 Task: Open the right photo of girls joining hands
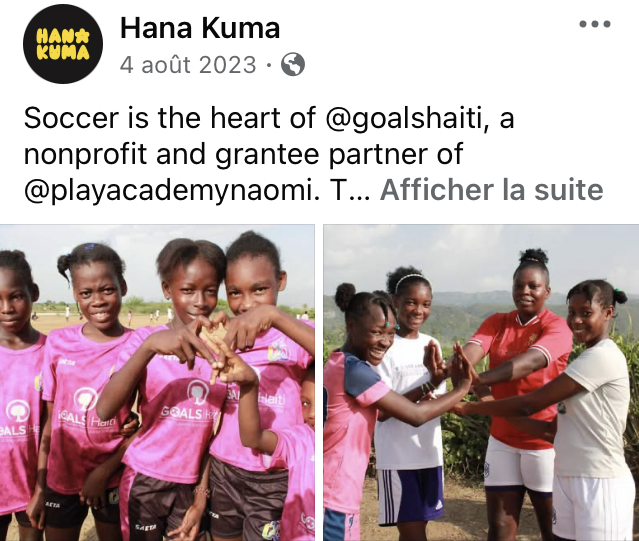pyautogui.click(x=481, y=383)
